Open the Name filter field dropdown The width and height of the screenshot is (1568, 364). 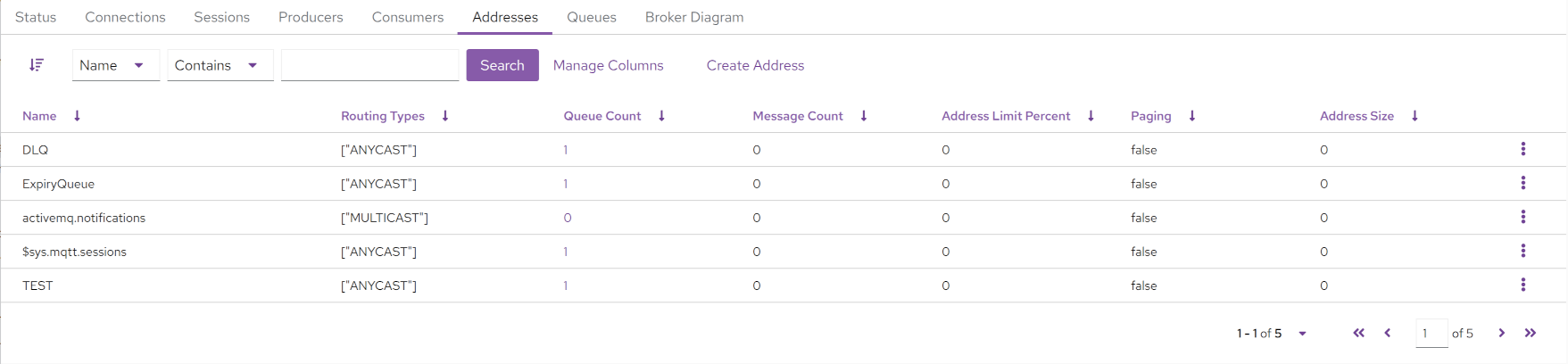click(x=116, y=65)
